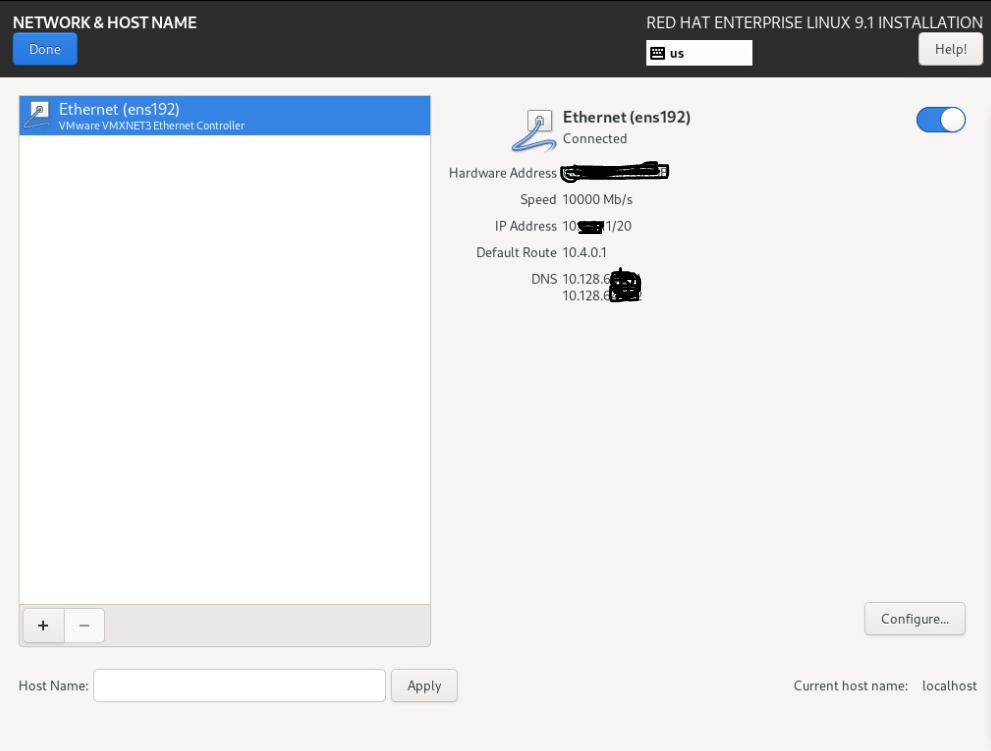Click the Connected status text
The height and width of the screenshot is (751, 991).
click(x=595, y=139)
